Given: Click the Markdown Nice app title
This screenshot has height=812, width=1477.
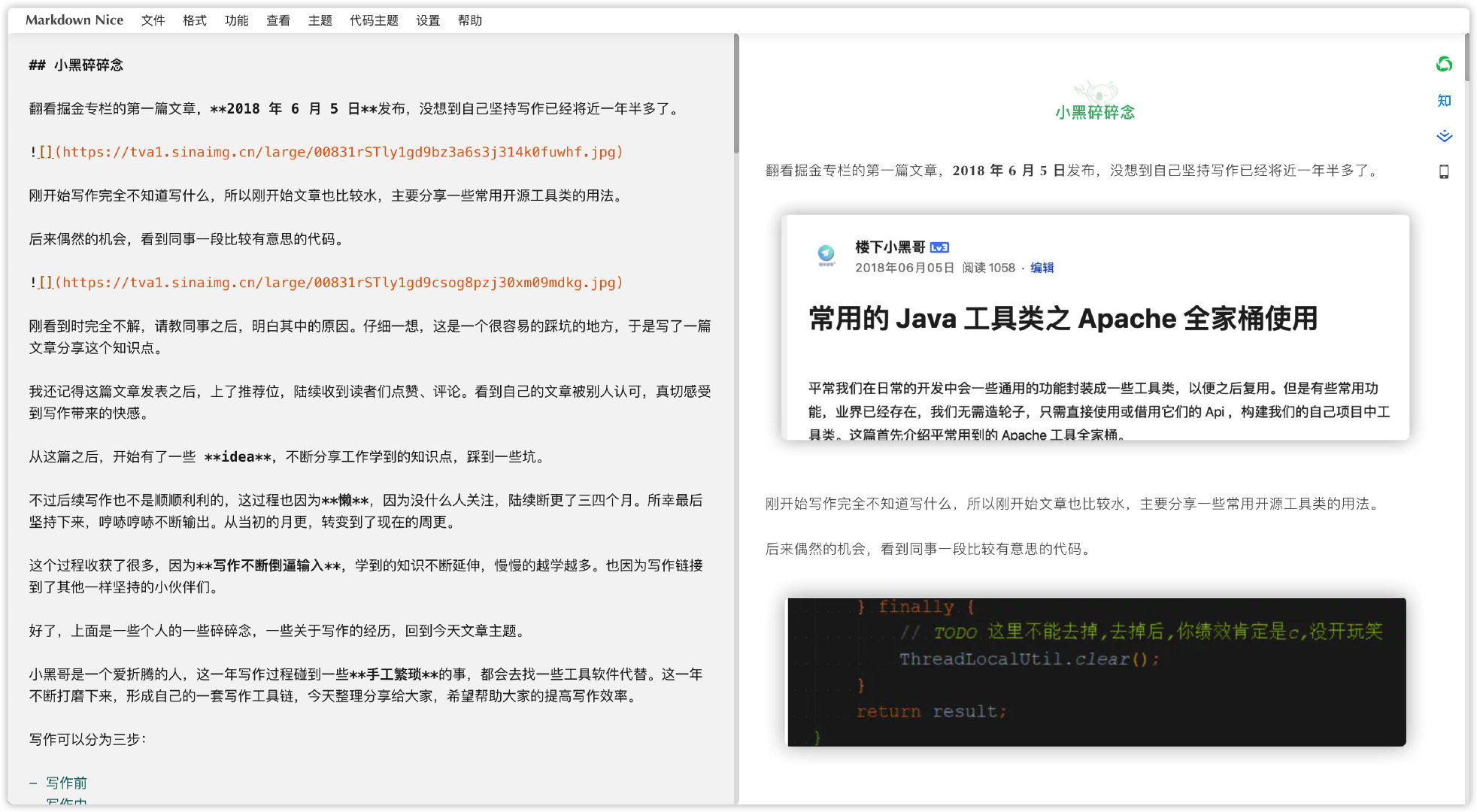Looking at the screenshot, I should pos(74,20).
